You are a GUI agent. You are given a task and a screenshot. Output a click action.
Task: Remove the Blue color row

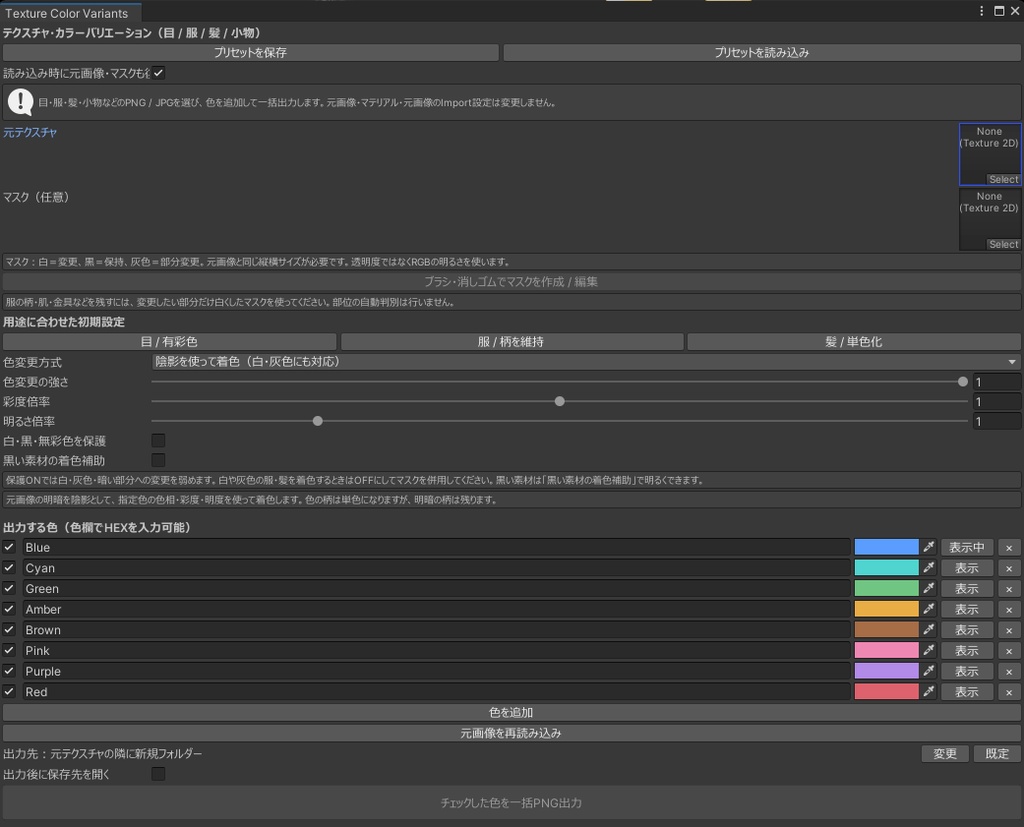[x=1009, y=547]
